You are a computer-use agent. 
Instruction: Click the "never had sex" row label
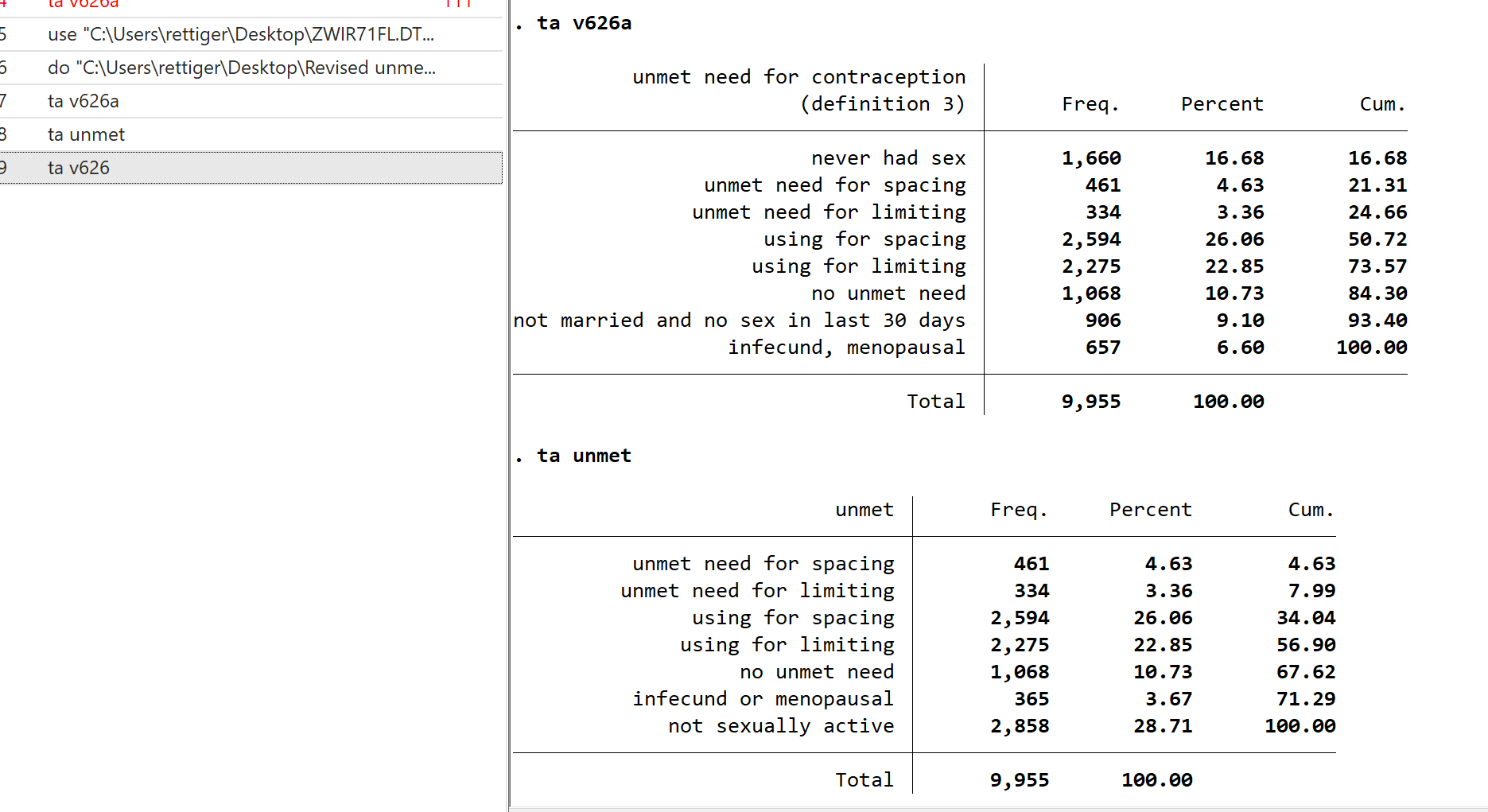[x=888, y=159]
